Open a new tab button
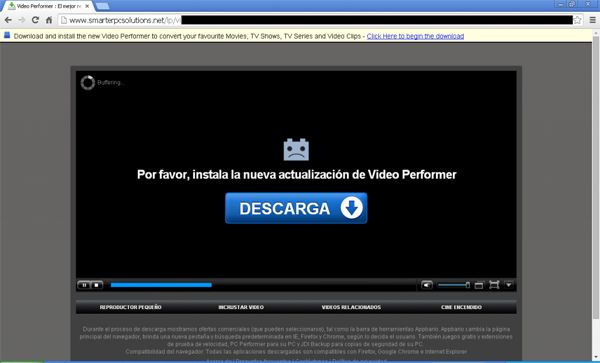 [x=102, y=6]
